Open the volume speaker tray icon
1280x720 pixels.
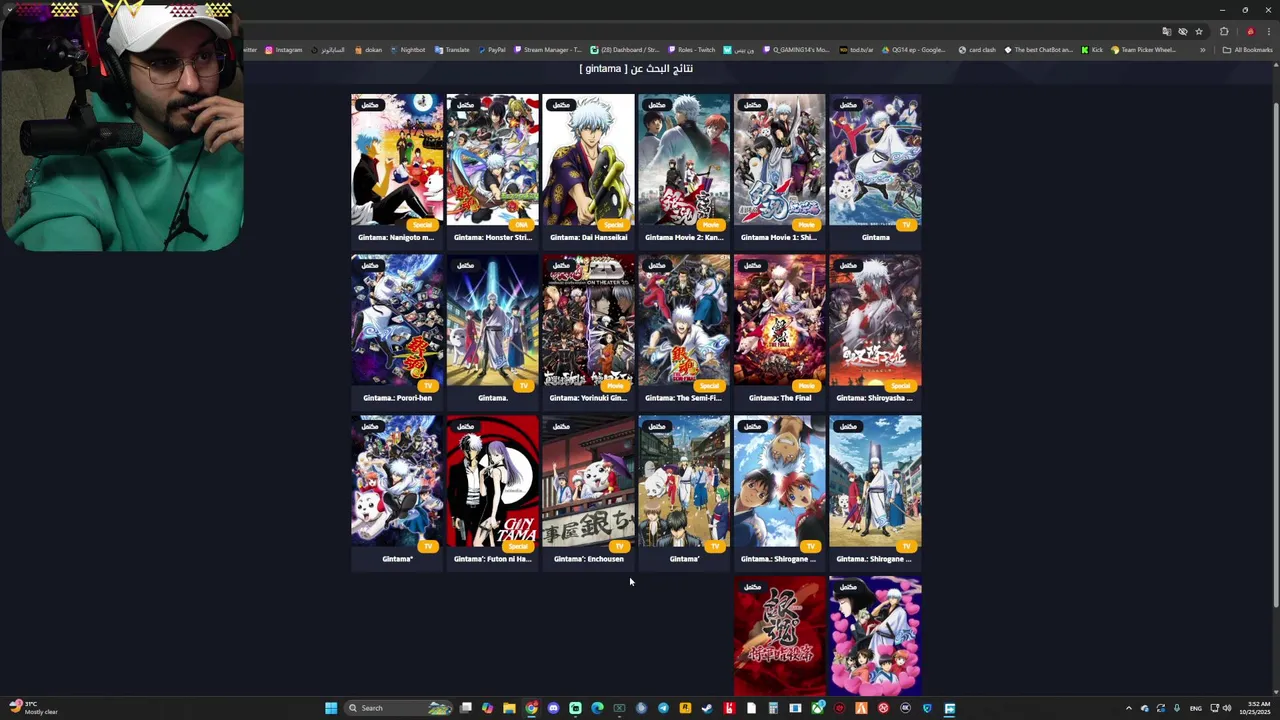[x=1227, y=708]
